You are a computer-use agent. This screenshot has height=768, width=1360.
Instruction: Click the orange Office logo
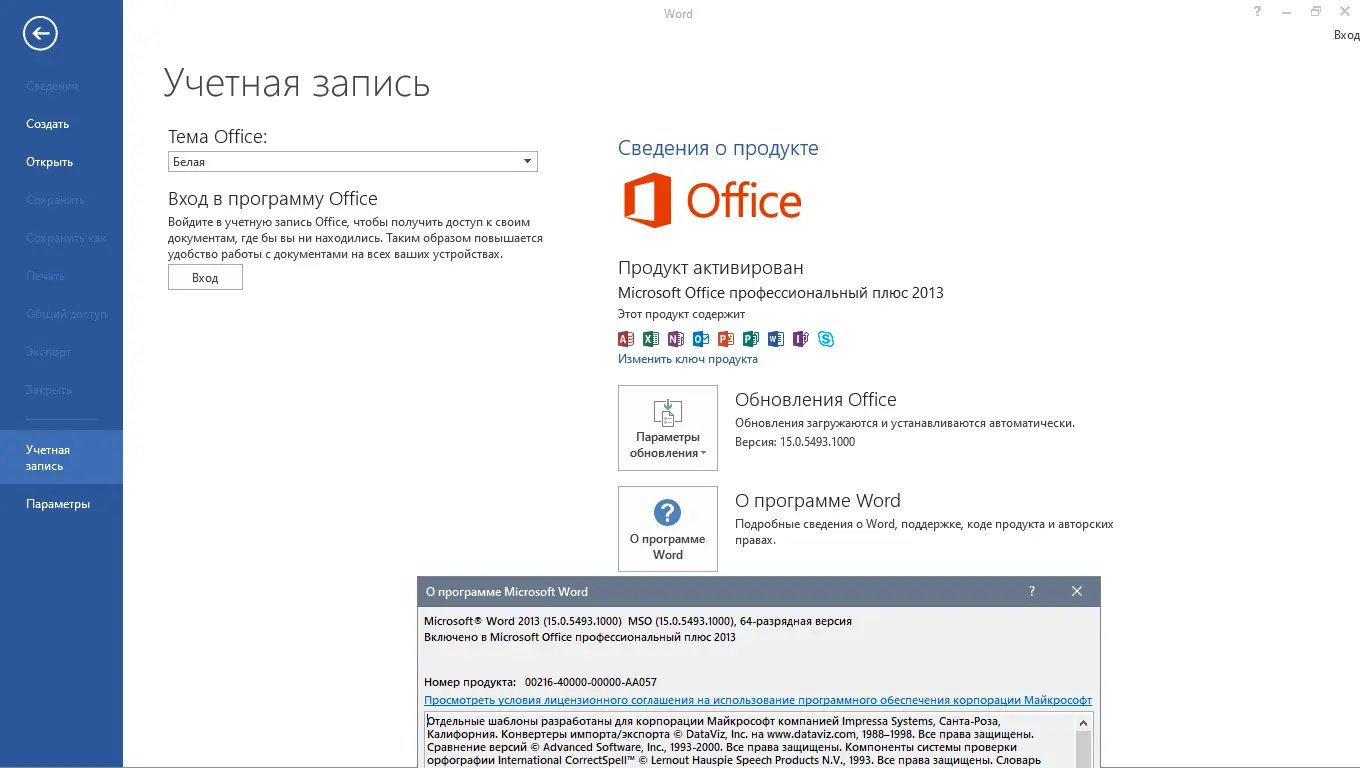tap(713, 200)
